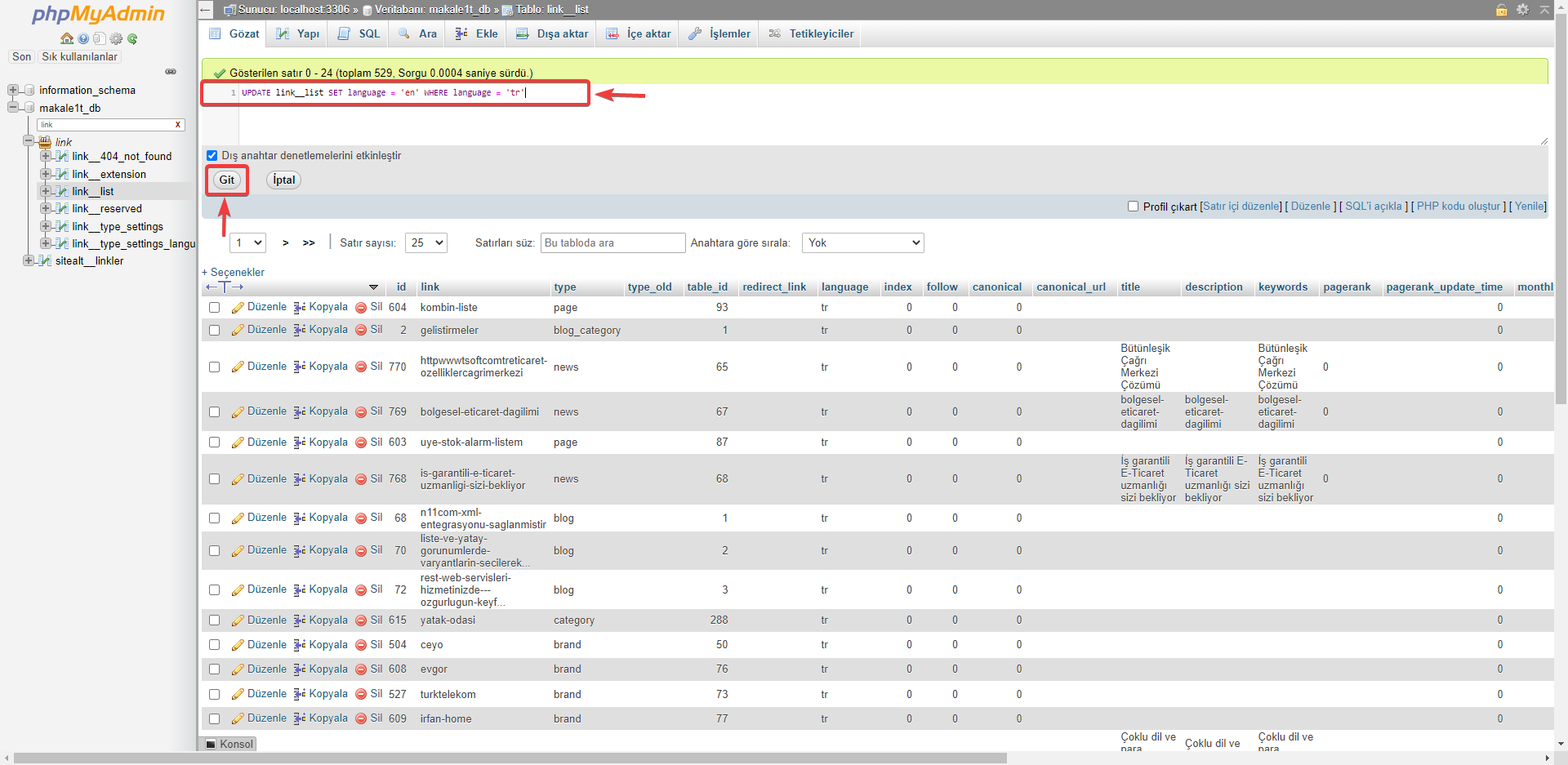The width and height of the screenshot is (1568, 765).
Task: Open navigation panel settings gear icon
Action: point(116,38)
